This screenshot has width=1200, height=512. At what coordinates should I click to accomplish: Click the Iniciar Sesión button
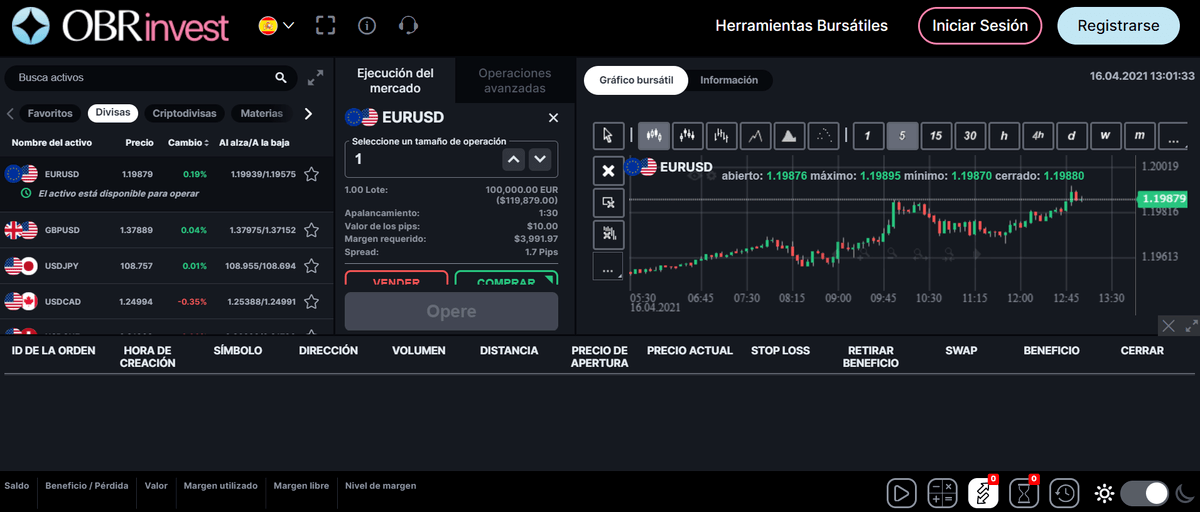pyautogui.click(x=980, y=26)
